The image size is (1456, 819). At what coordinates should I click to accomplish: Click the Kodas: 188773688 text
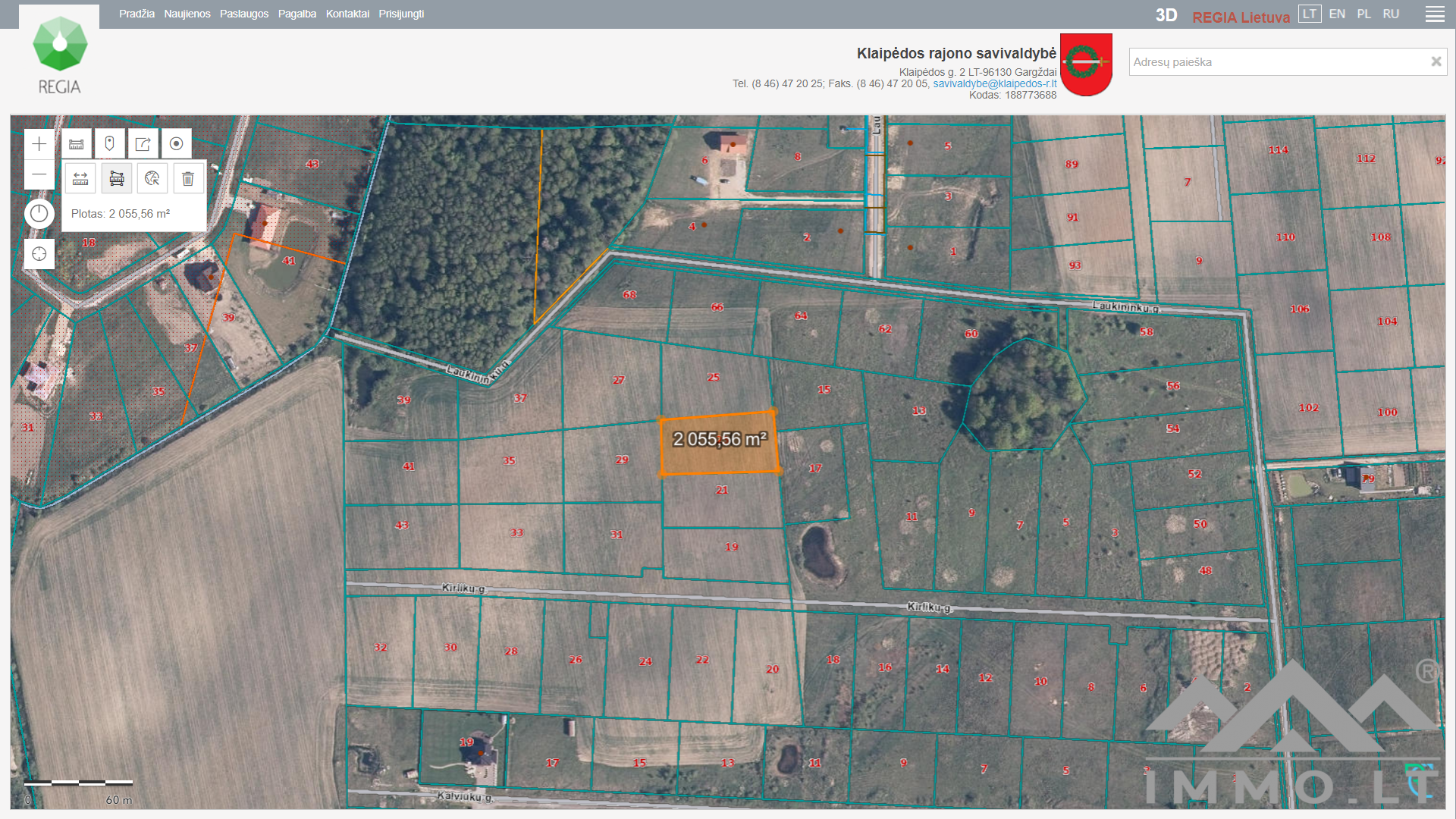(1012, 95)
